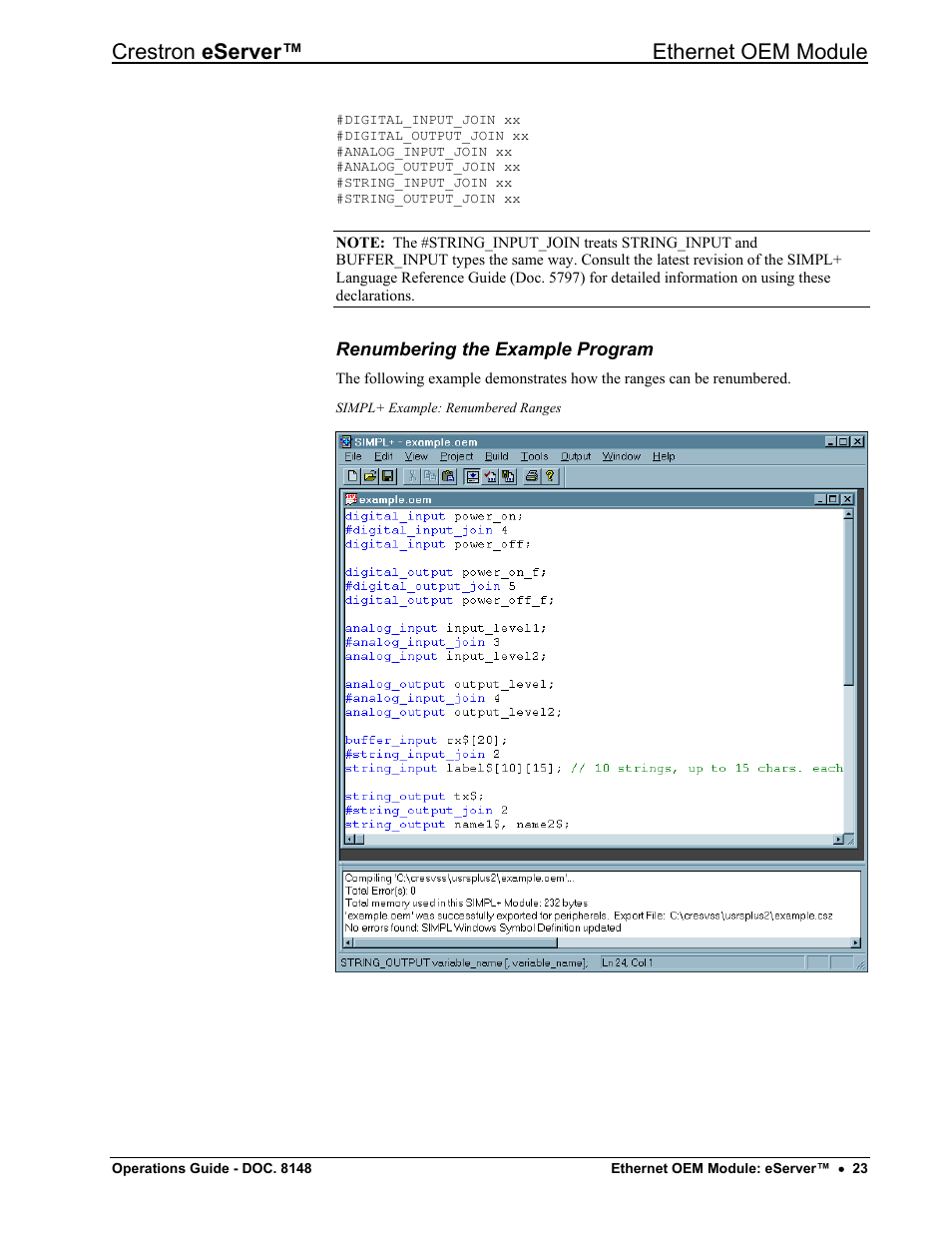Click the output pane horizontal scrollbar thumb
Image resolution: width=952 pixels, height=1233 pixels.
(x=455, y=942)
